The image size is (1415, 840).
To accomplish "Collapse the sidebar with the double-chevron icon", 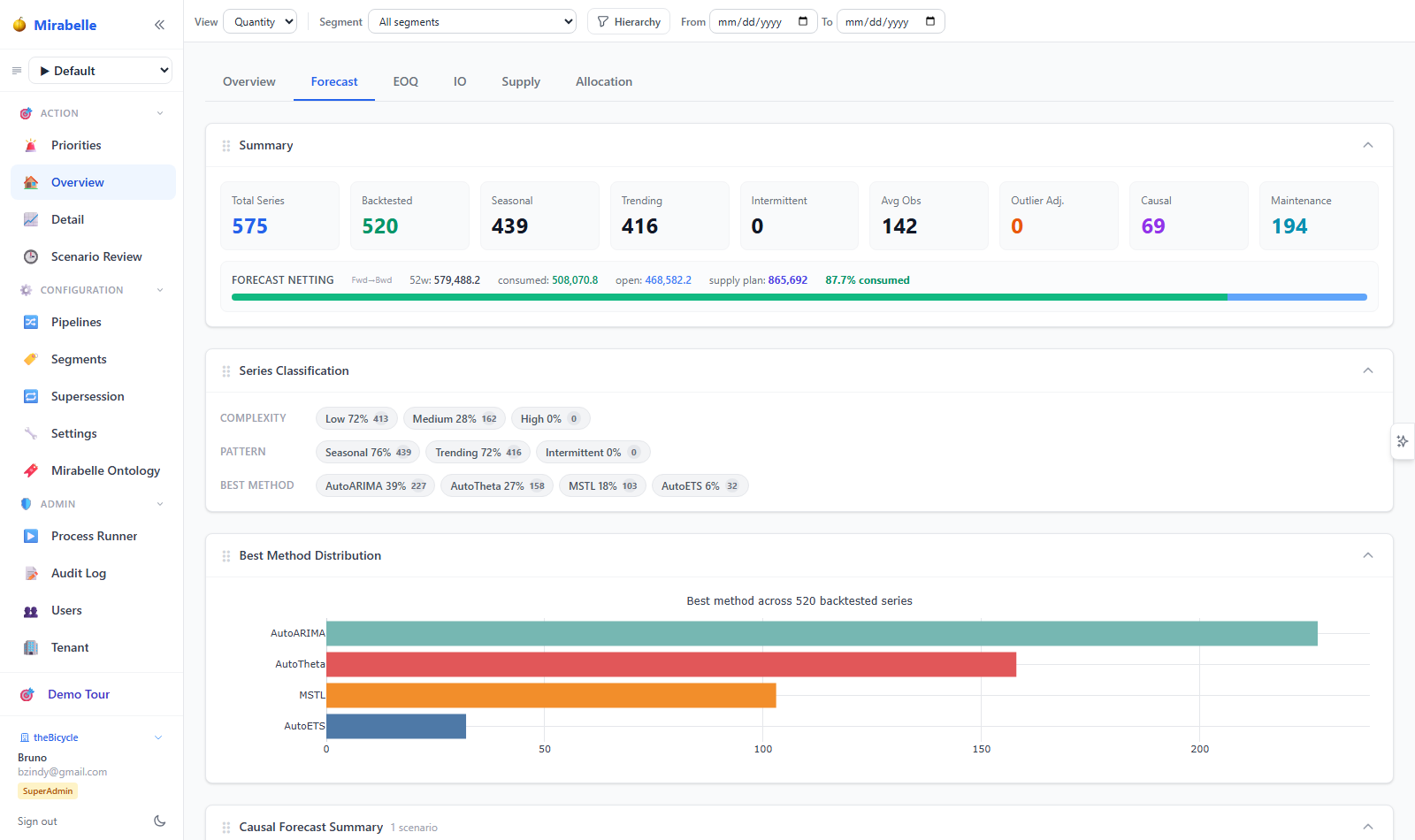I will coord(159,25).
